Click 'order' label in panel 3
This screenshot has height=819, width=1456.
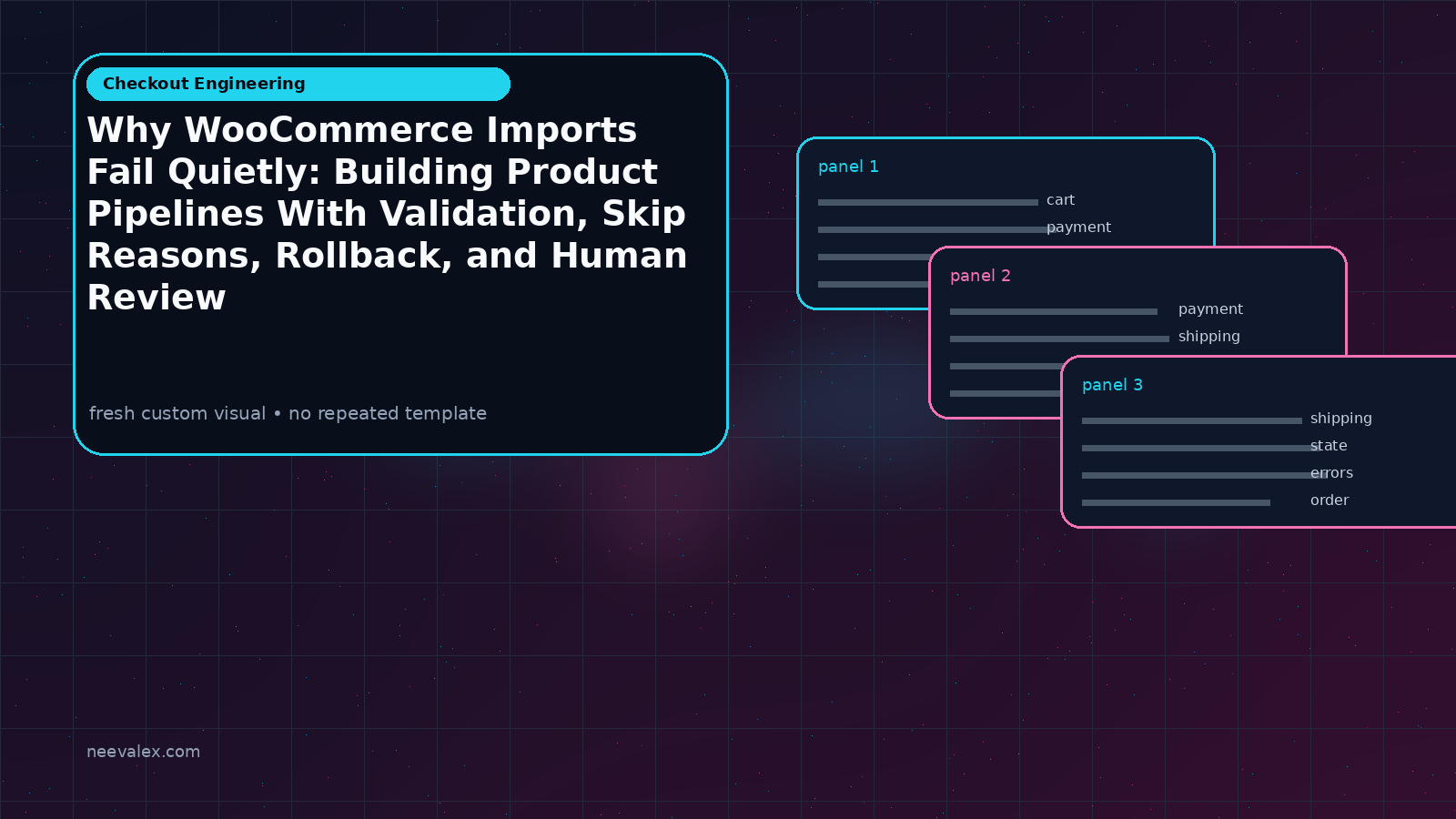coord(1330,500)
